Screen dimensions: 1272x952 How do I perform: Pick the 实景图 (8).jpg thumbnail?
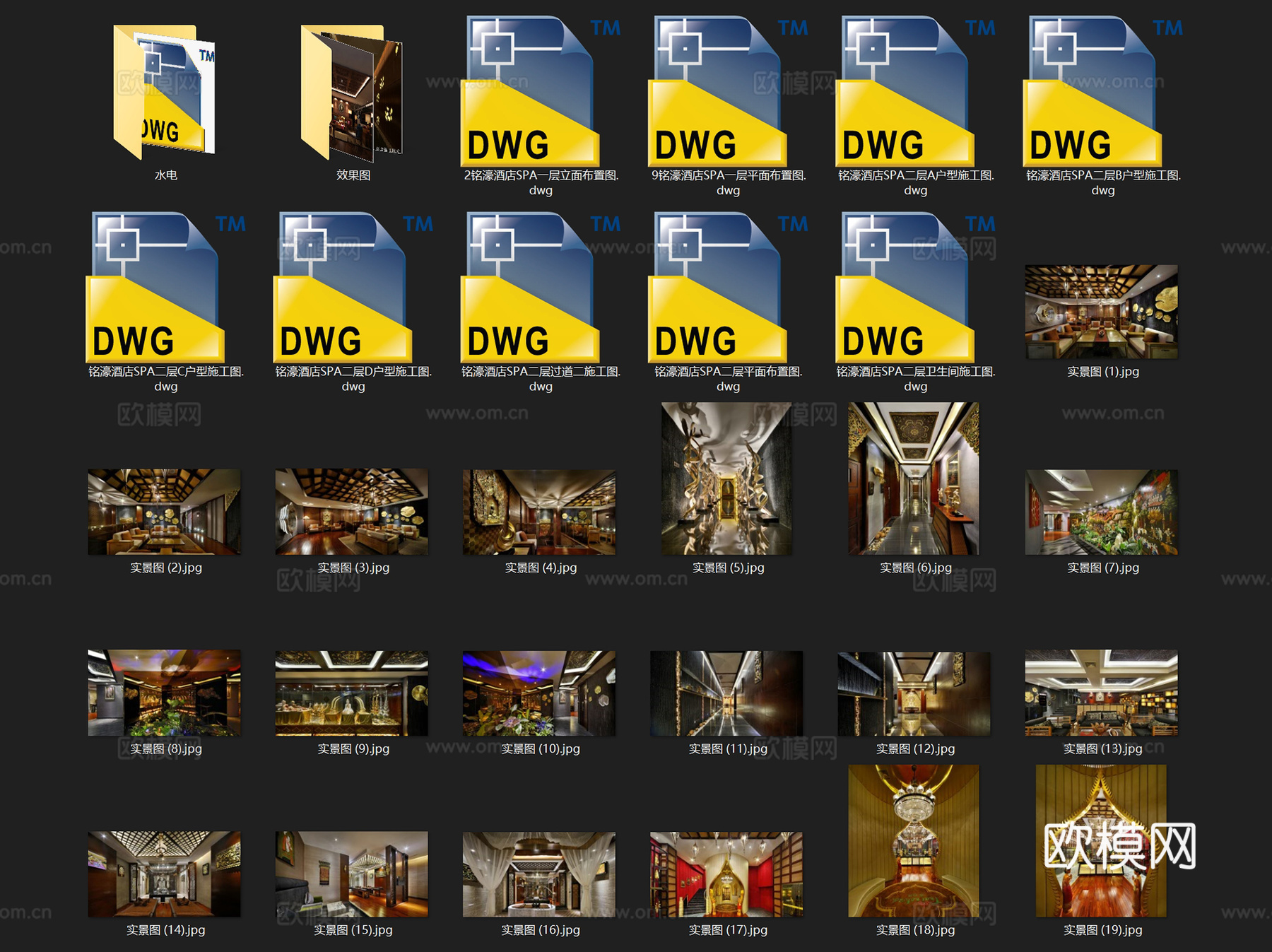coord(164,693)
